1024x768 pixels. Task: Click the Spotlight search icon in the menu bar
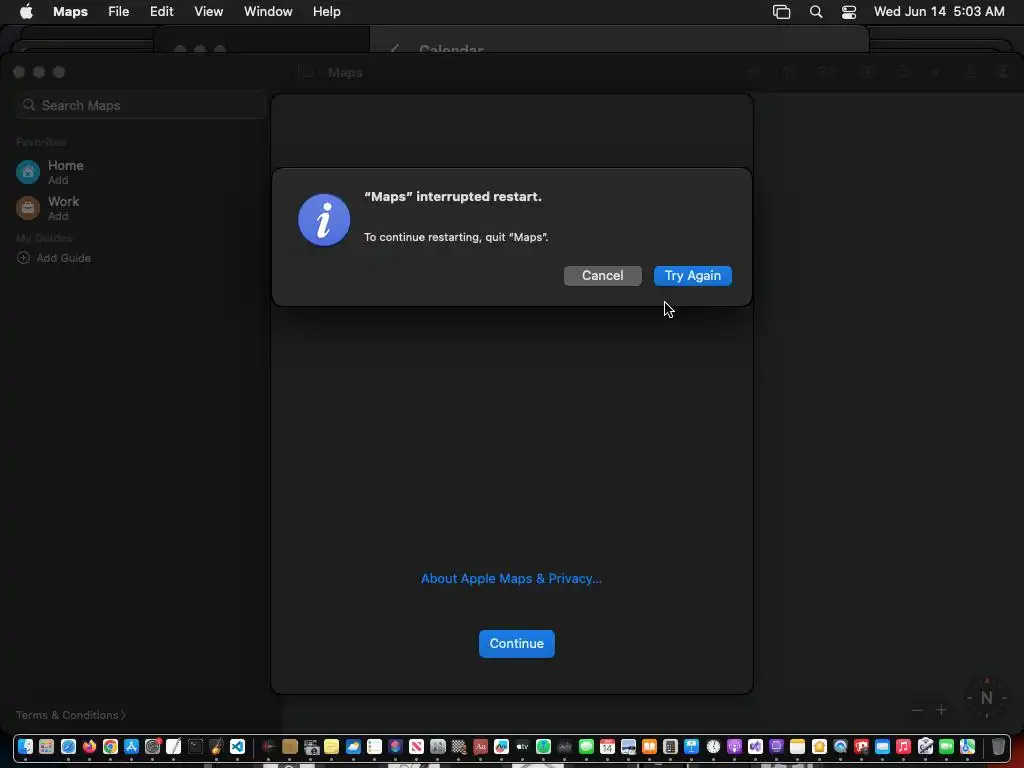pyautogui.click(x=816, y=12)
